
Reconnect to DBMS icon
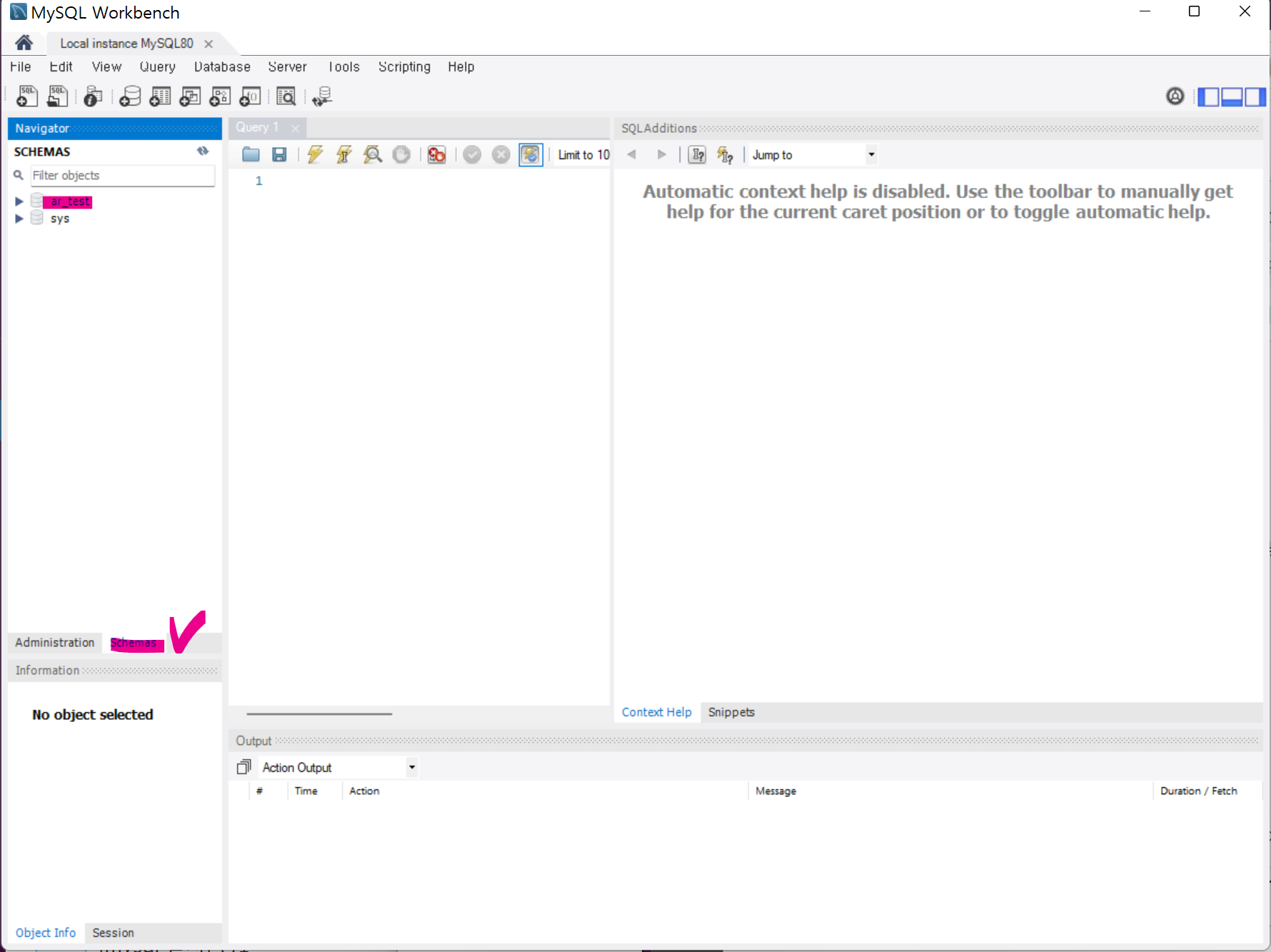tap(322, 96)
